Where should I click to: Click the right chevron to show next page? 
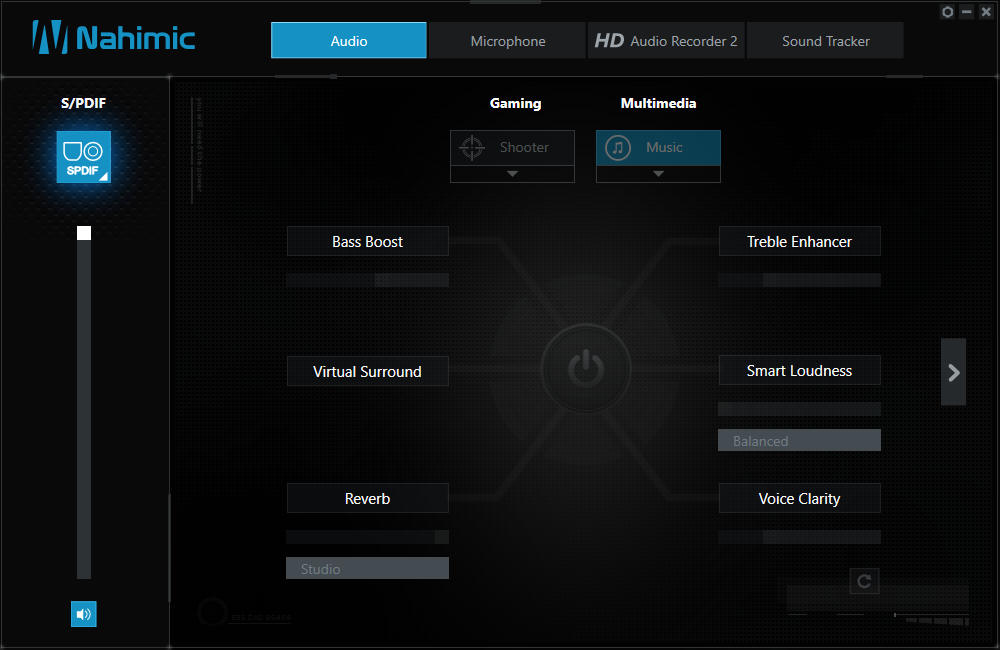pos(953,372)
